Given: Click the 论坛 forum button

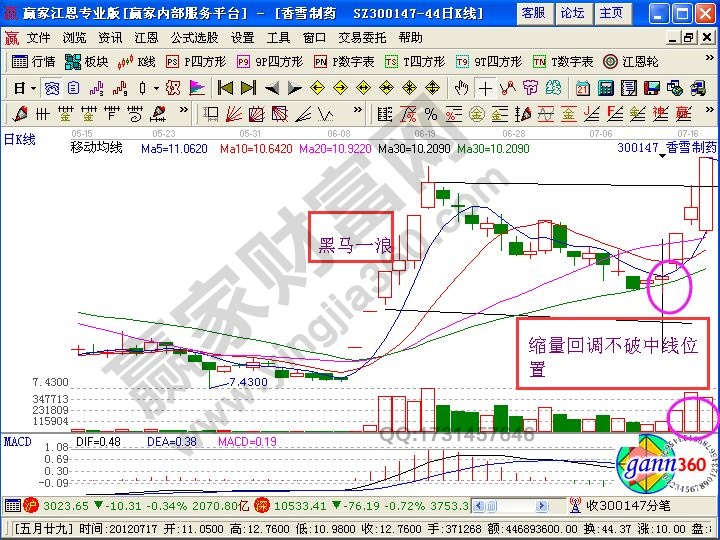Looking at the screenshot, I should click(x=572, y=13).
